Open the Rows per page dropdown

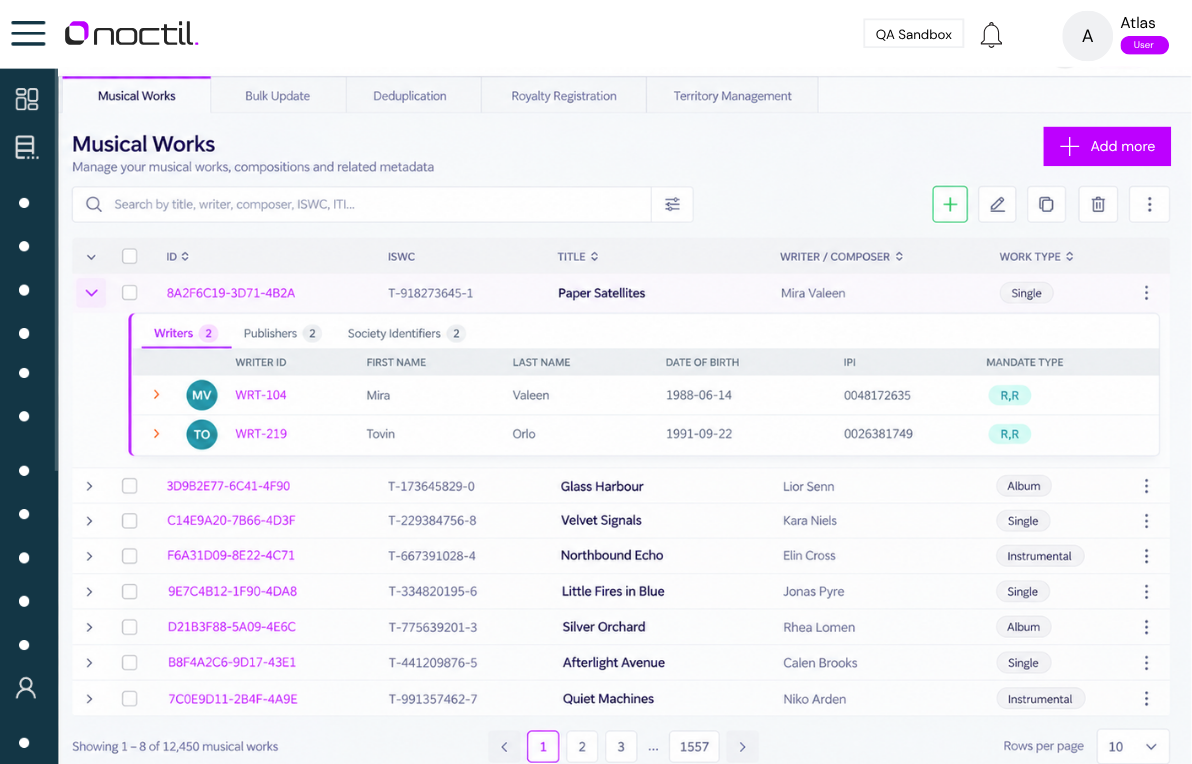click(x=1132, y=747)
